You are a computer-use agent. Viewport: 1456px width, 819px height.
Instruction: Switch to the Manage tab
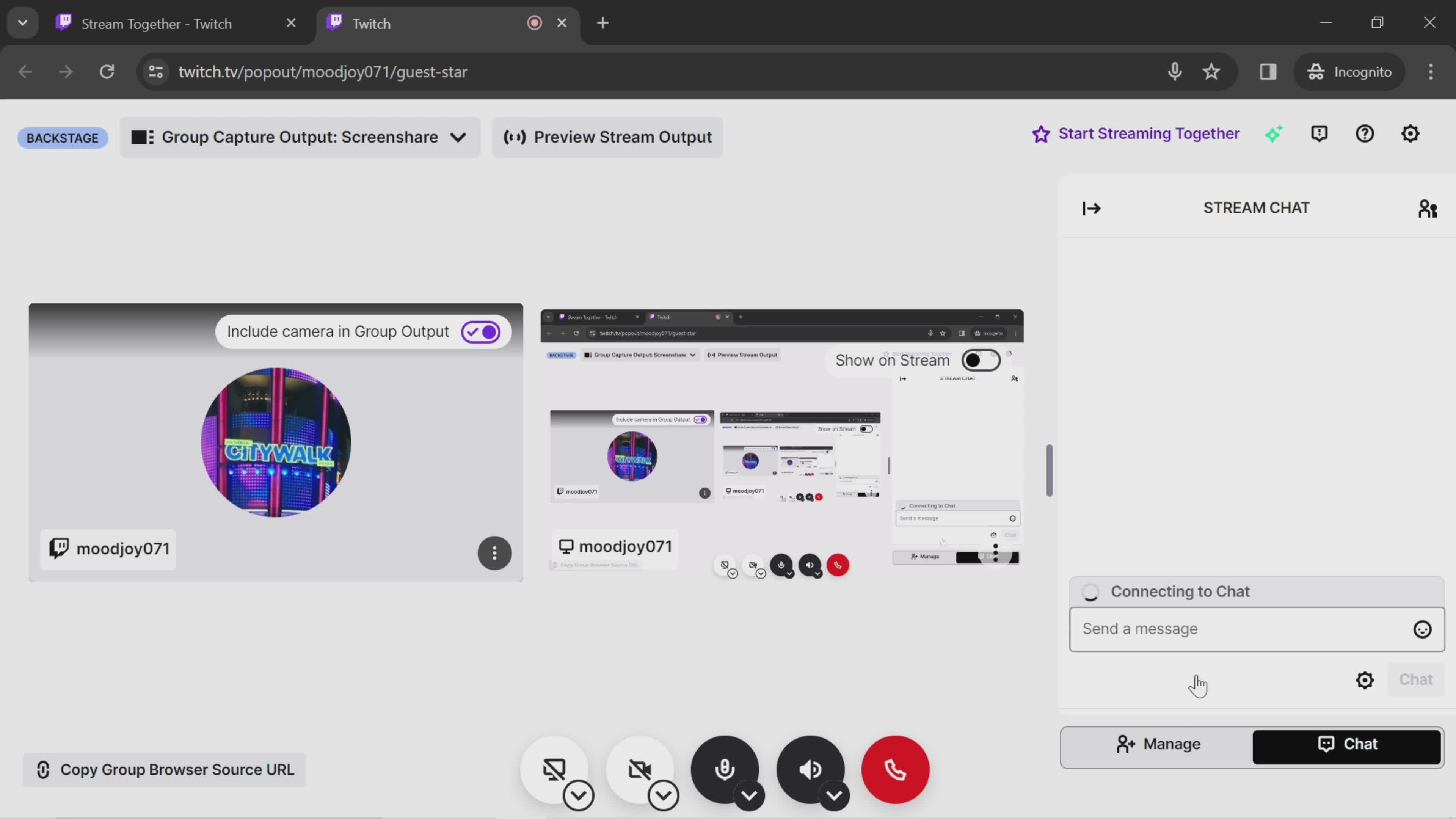1158,744
